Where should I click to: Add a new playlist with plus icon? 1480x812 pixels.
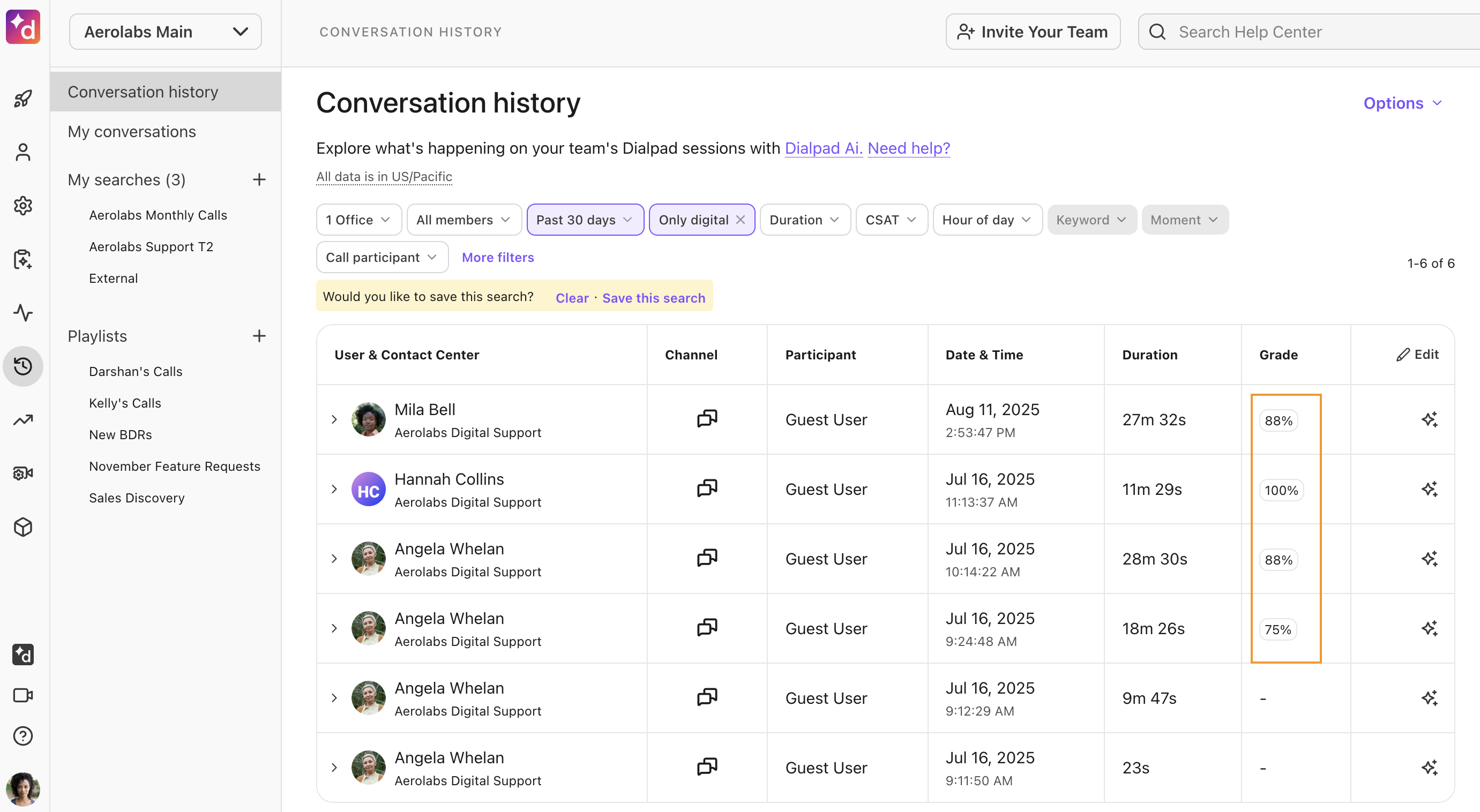pyautogui.click(x=259, y=336)
